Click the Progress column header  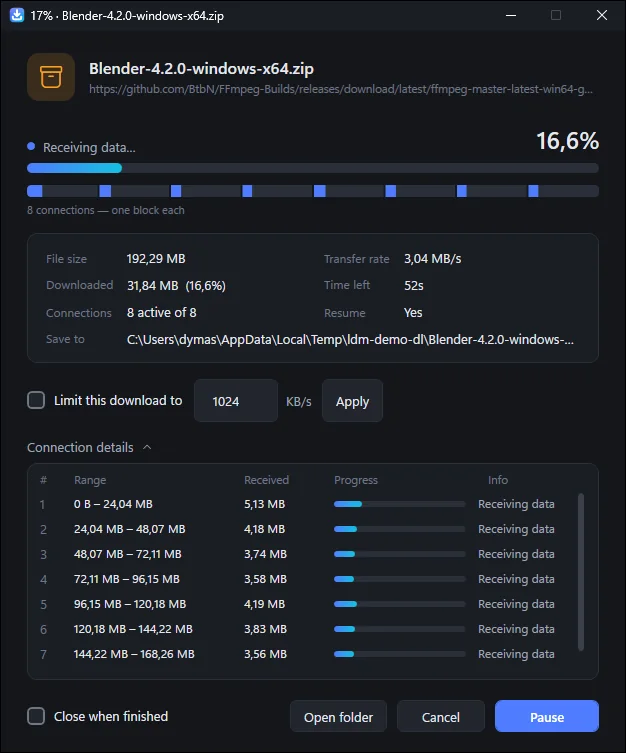(x=356, y=480)
